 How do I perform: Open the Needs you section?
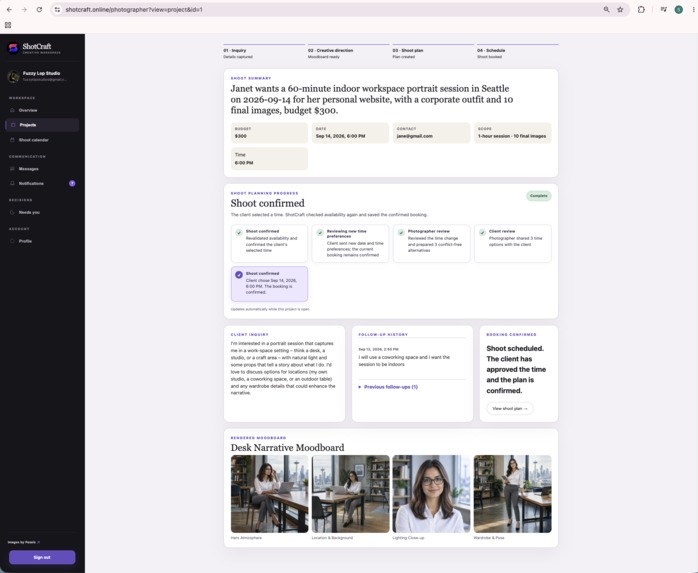click(42, 212)
